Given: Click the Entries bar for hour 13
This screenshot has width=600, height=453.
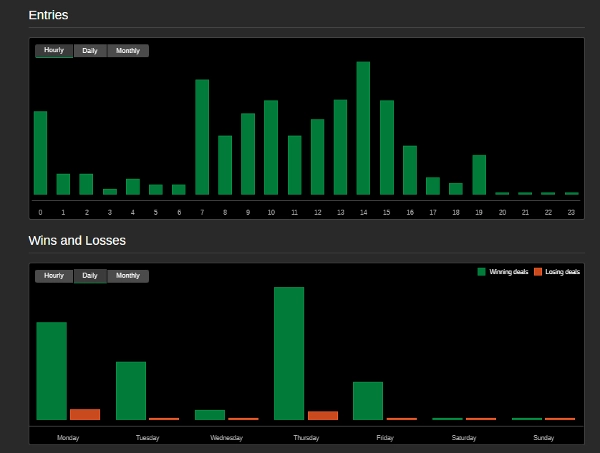Looking at the screenshot, I should (x=341, y=147).
